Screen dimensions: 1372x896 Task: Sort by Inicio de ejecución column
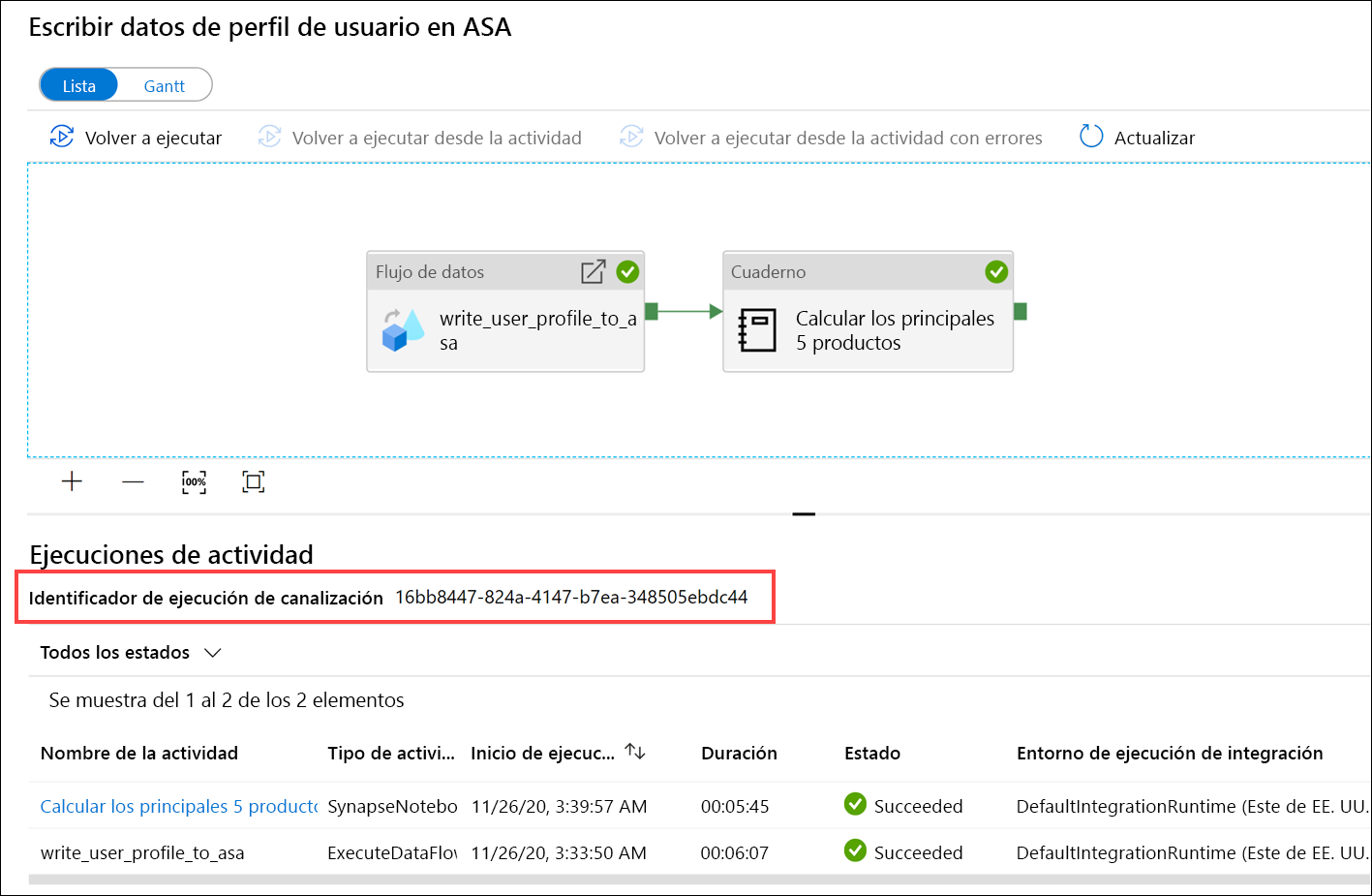tap(542, 753)
